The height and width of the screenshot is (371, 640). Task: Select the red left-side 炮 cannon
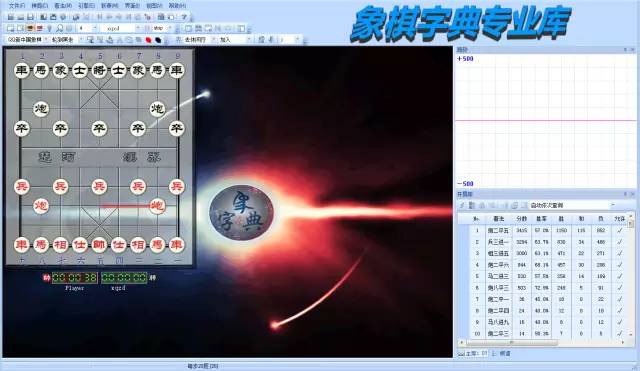click(x=40, y=206)
